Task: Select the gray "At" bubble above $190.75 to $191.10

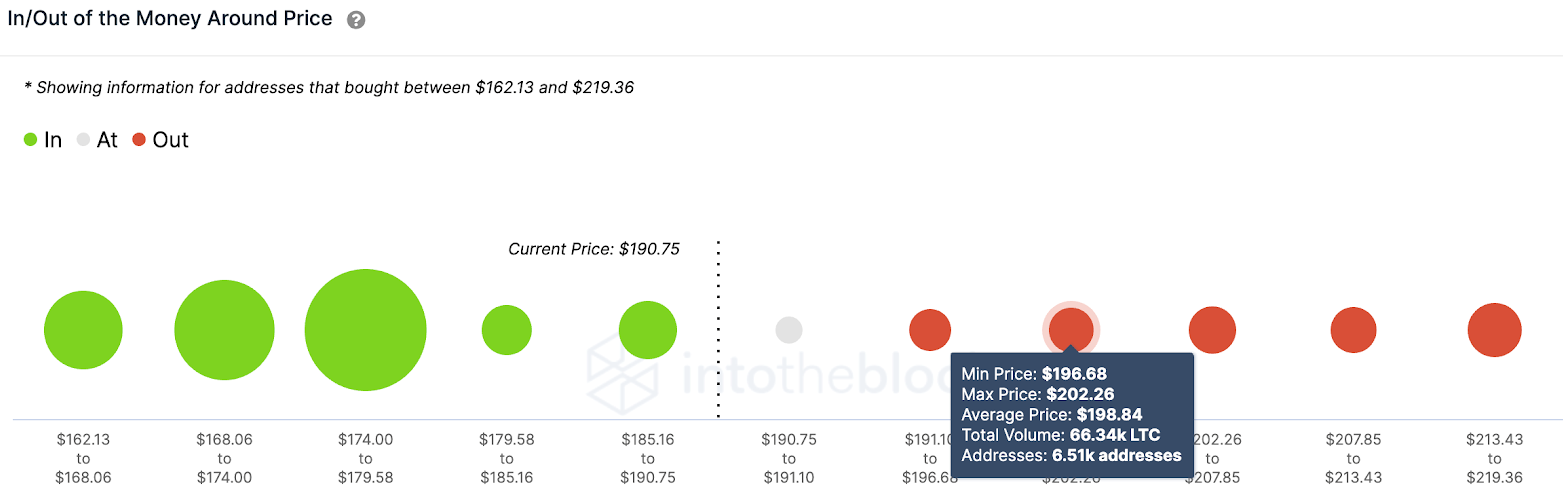Action: click(x=789, y=330)
